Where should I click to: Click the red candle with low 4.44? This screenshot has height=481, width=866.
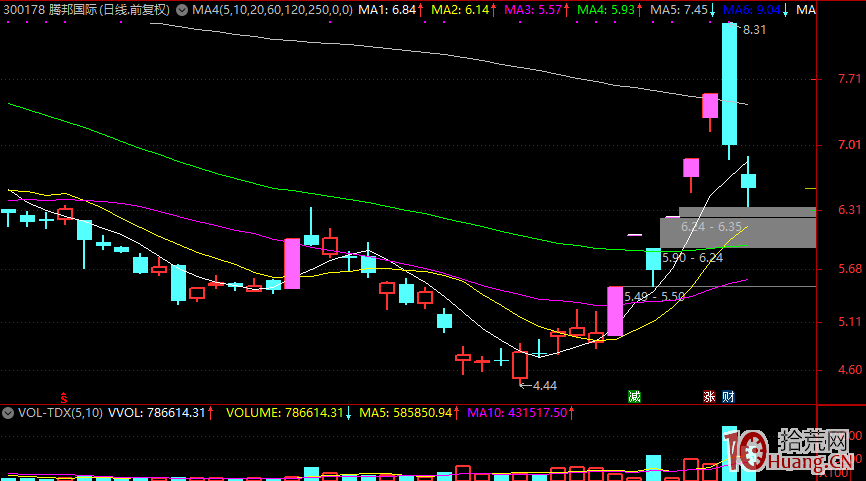tap(520, 364)
